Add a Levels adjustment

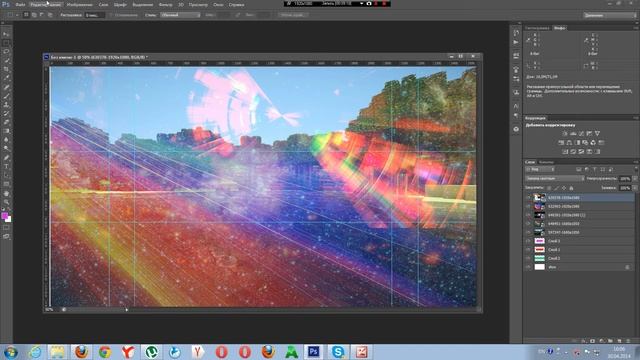(x=573, y=133)
